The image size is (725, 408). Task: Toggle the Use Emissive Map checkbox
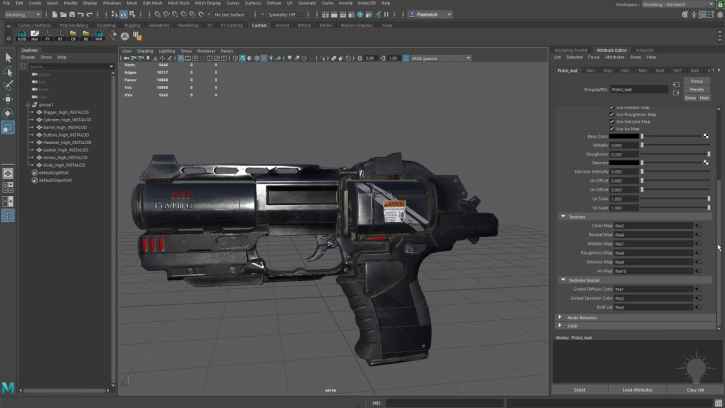612,121
